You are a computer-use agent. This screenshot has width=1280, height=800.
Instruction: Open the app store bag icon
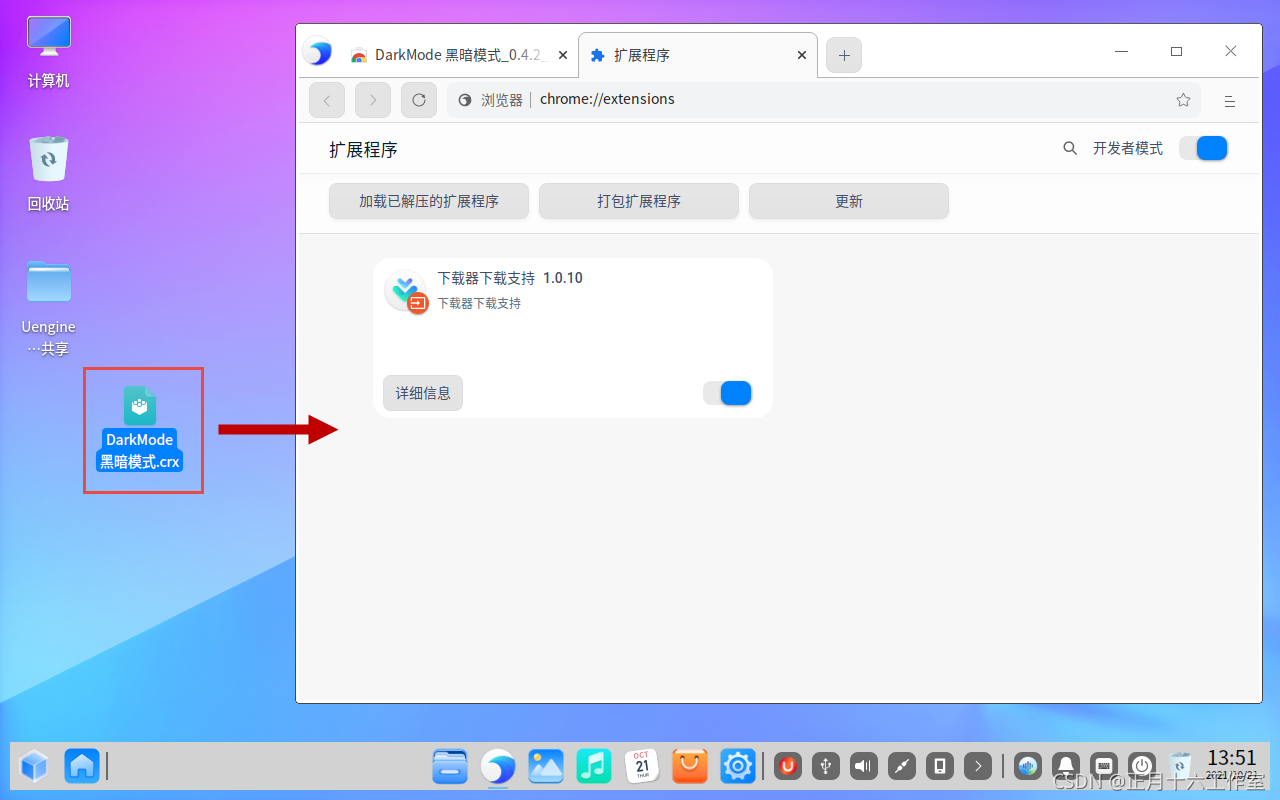click(x=690, y=767)
